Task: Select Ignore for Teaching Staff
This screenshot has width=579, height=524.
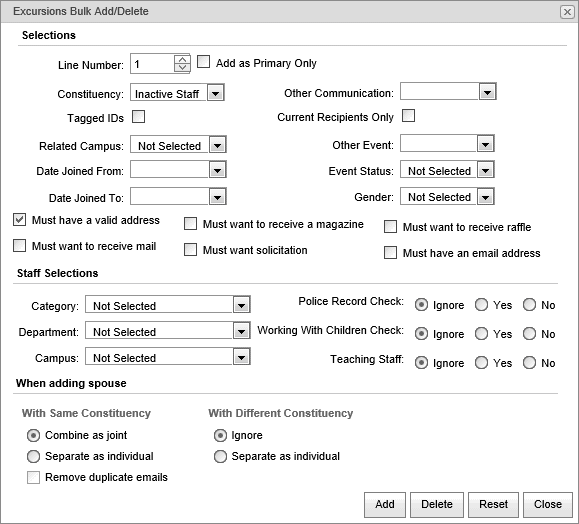Action: 421,363
